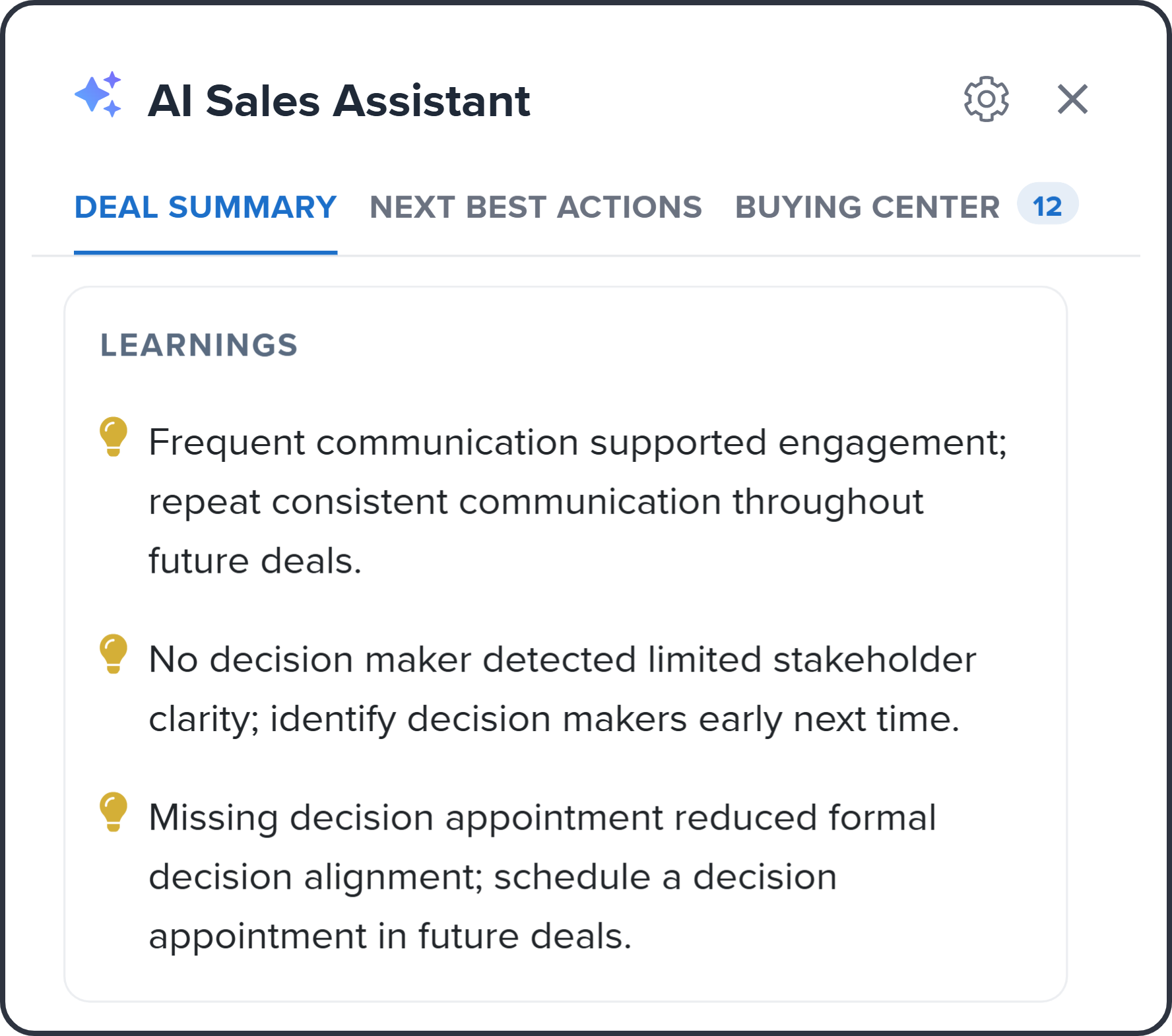Click the blue underline beneath Deal Summary

205,253
